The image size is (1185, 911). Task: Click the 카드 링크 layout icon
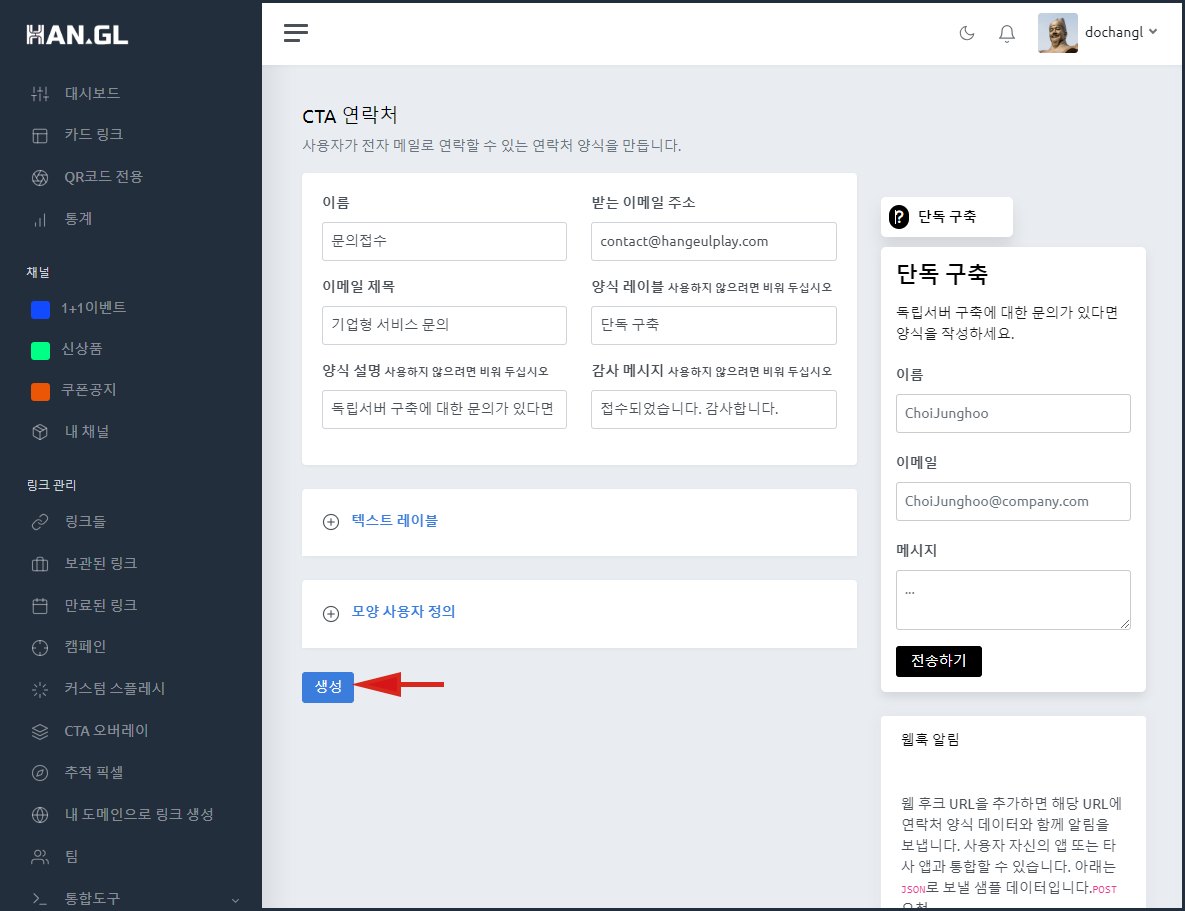coord(40,135)
